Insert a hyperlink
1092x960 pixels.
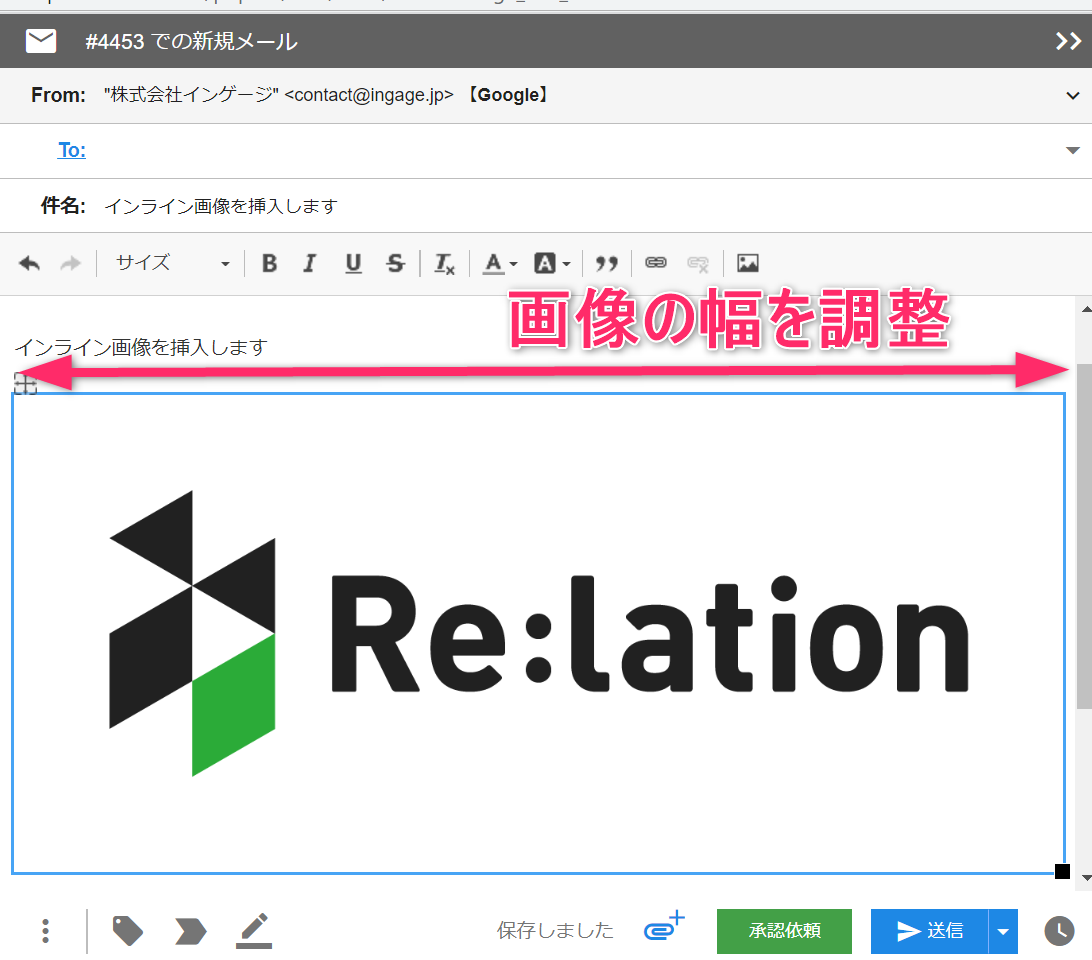pyautogui.click(x=655, y=263)
